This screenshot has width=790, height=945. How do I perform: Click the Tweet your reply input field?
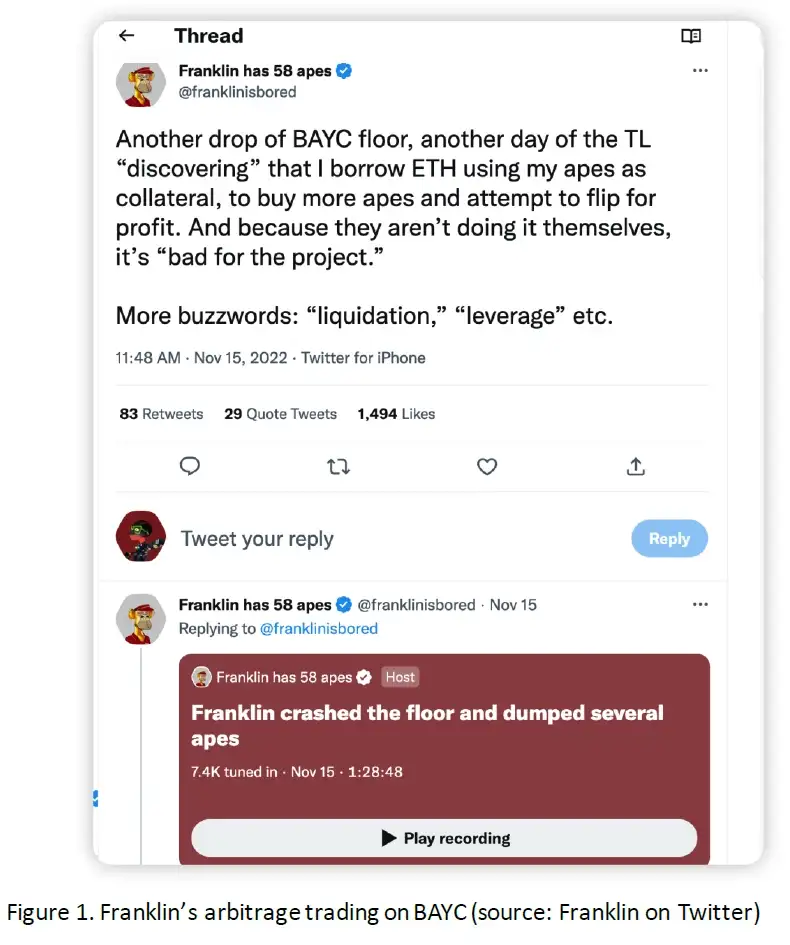tap(258, 538)
